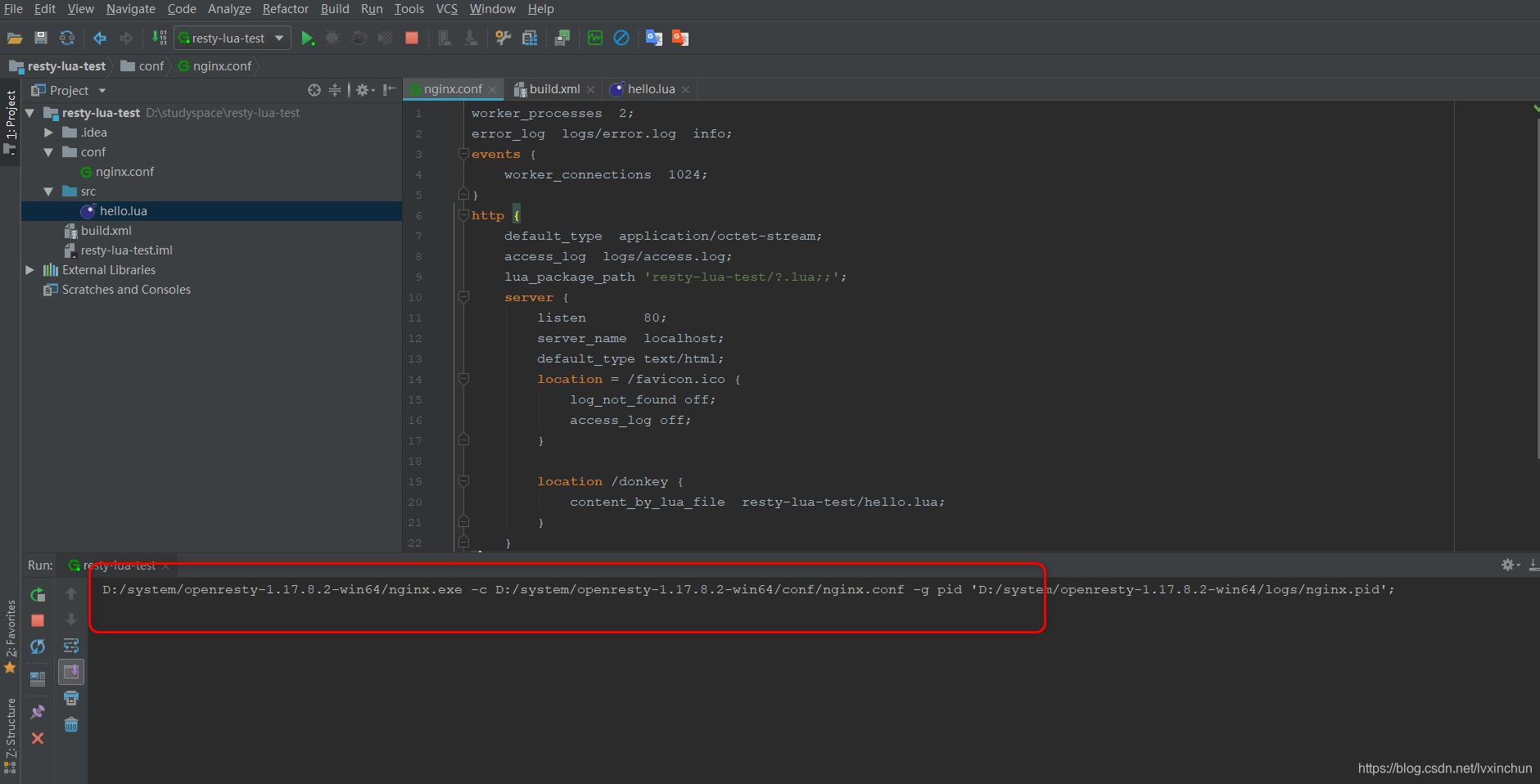
Task: Place cursor on the lua_package_path line
Action: click(675, 277)
